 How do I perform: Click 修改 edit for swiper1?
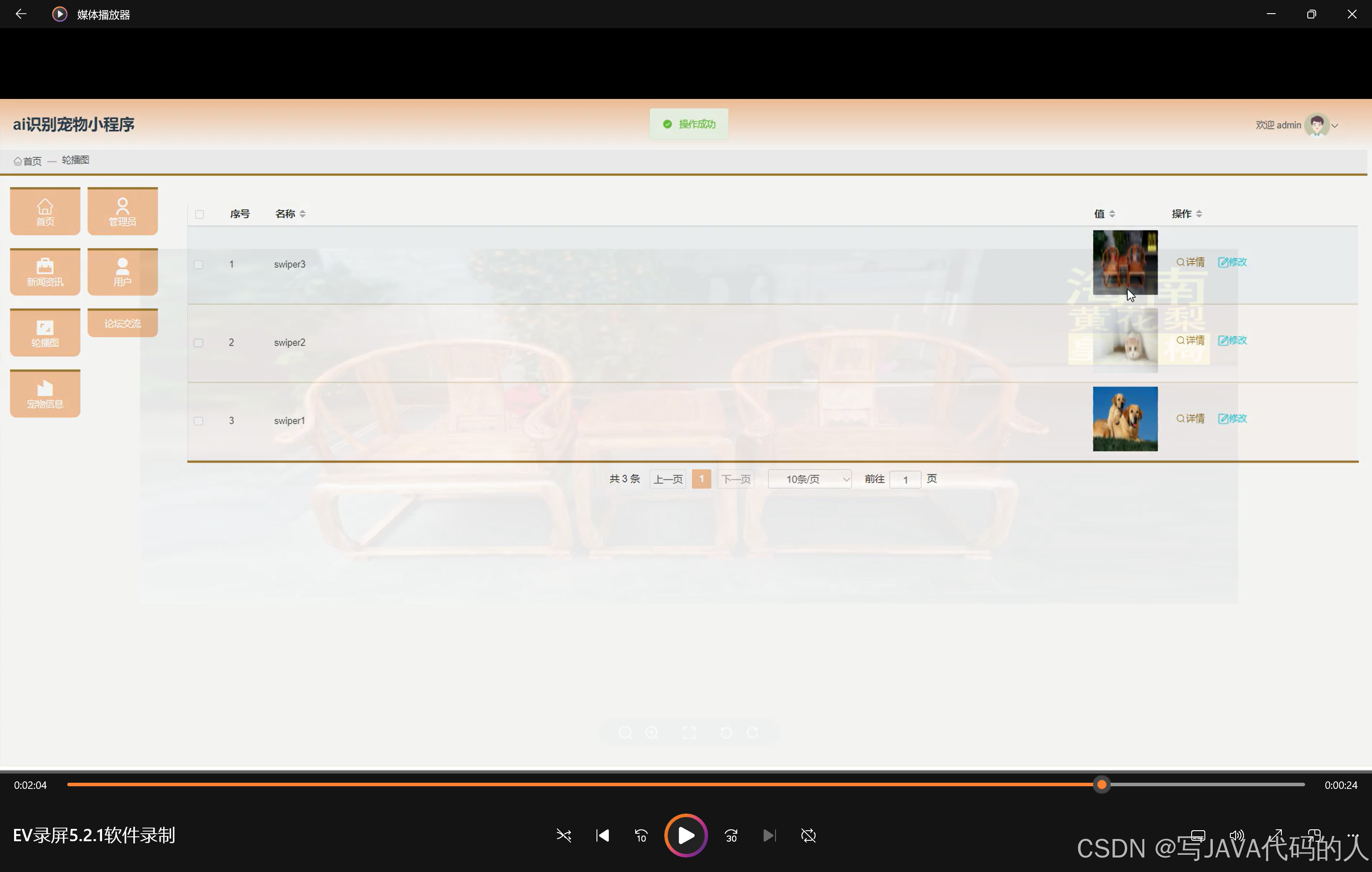coord(1233,418)
